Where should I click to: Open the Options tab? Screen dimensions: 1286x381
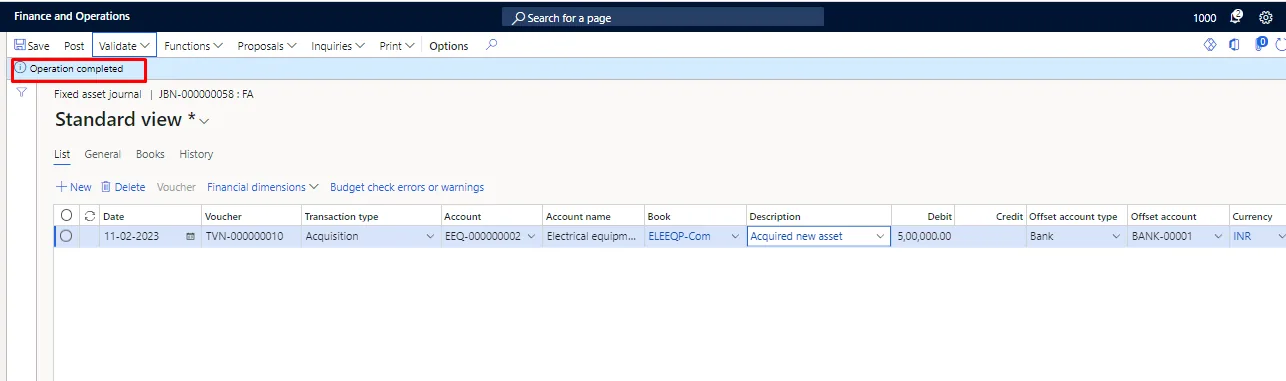click(449, 46)
